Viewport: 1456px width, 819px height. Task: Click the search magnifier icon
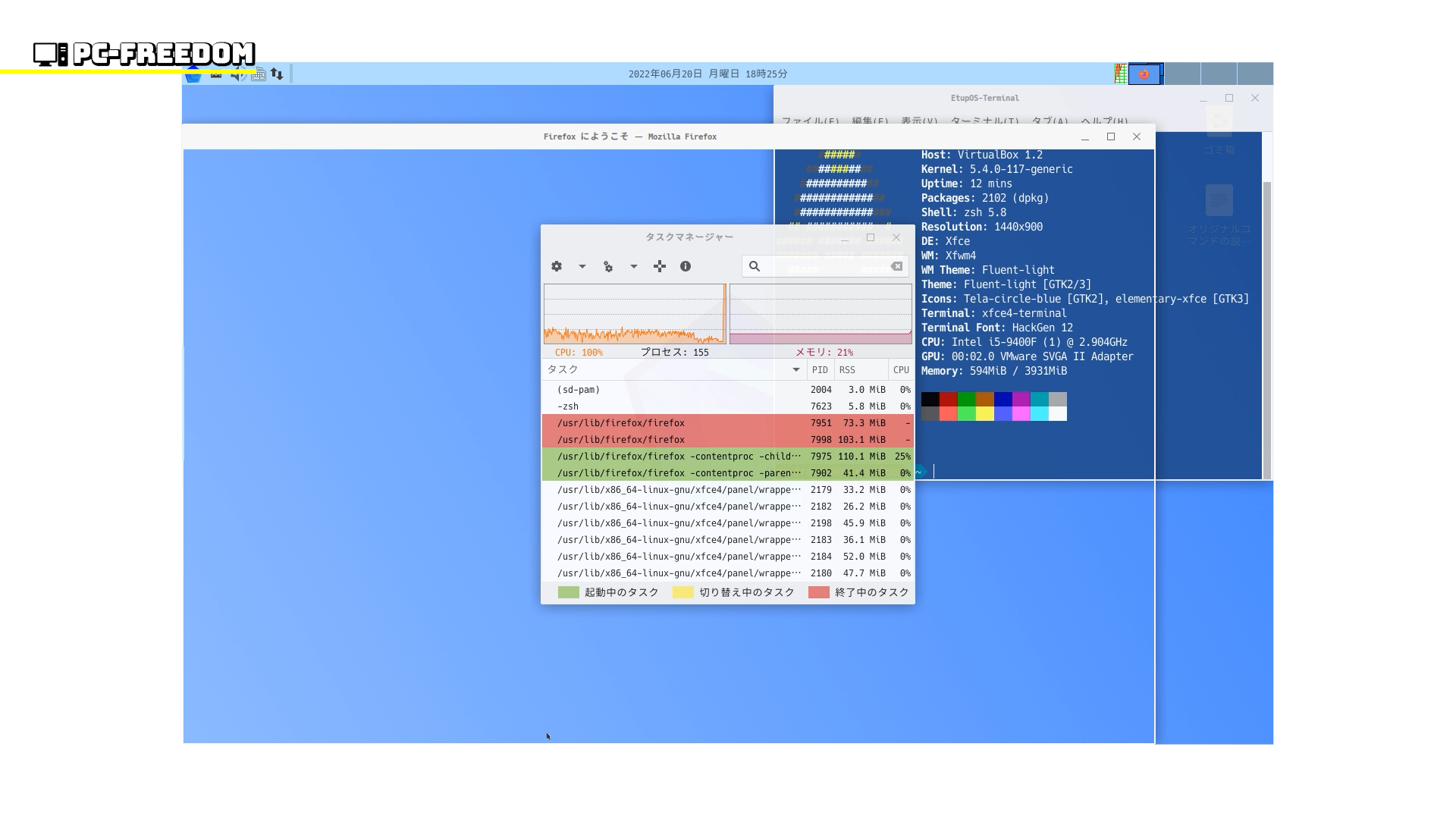pos(755,266)
